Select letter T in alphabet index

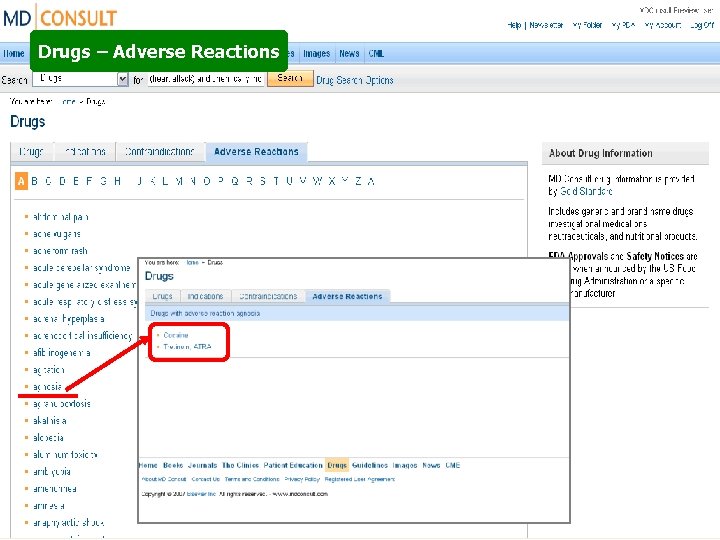click(x=276, y=181)
